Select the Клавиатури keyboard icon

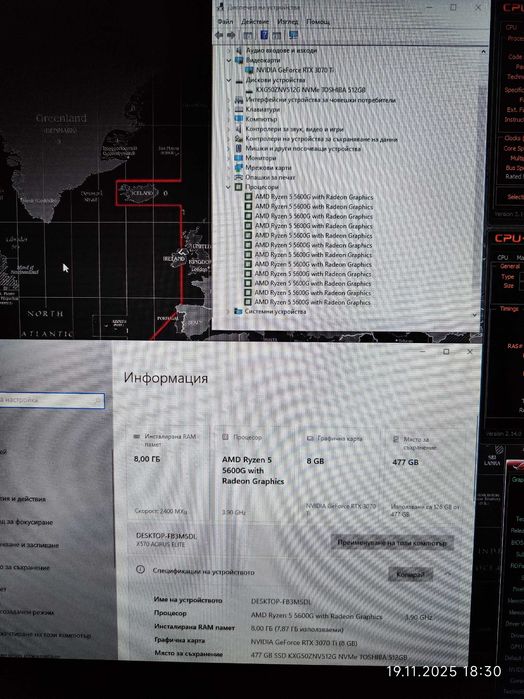[x=239, y=110]
